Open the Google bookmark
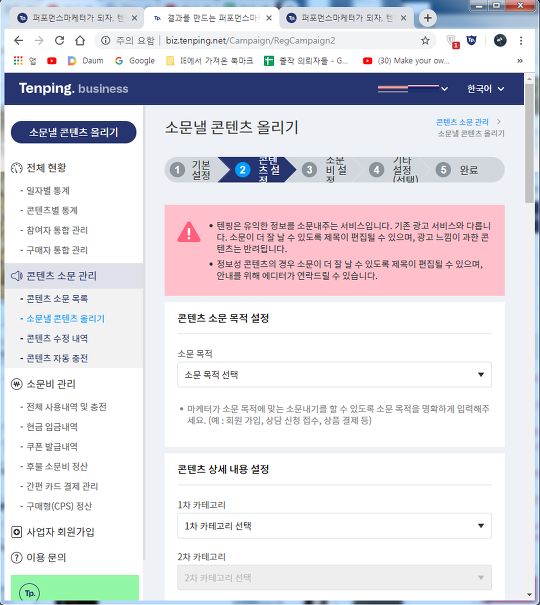The image size is (540, 605). (135, 61)
